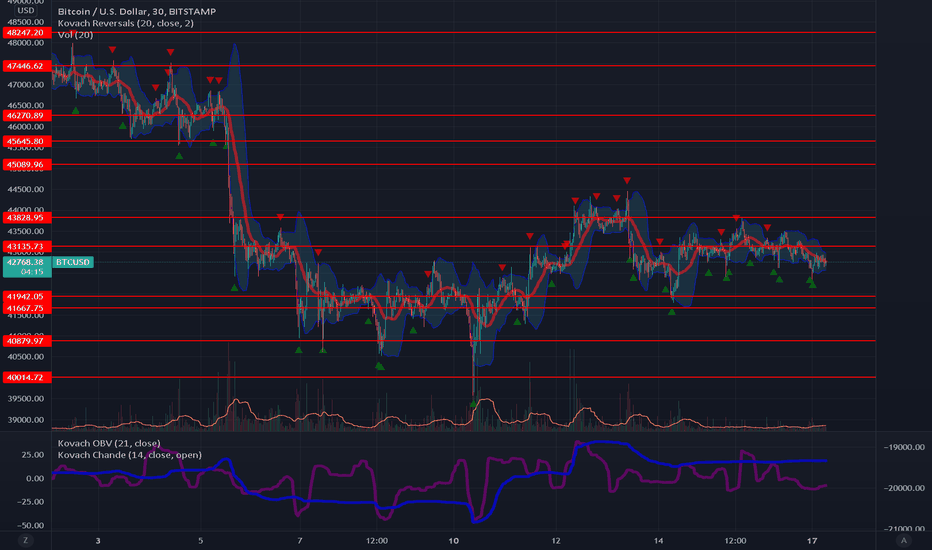Select the Kovach Reversals (20, close, 2) indicator legend
Image resolution: width=932 pixels, height=550 pixels.
pos(125,23)
